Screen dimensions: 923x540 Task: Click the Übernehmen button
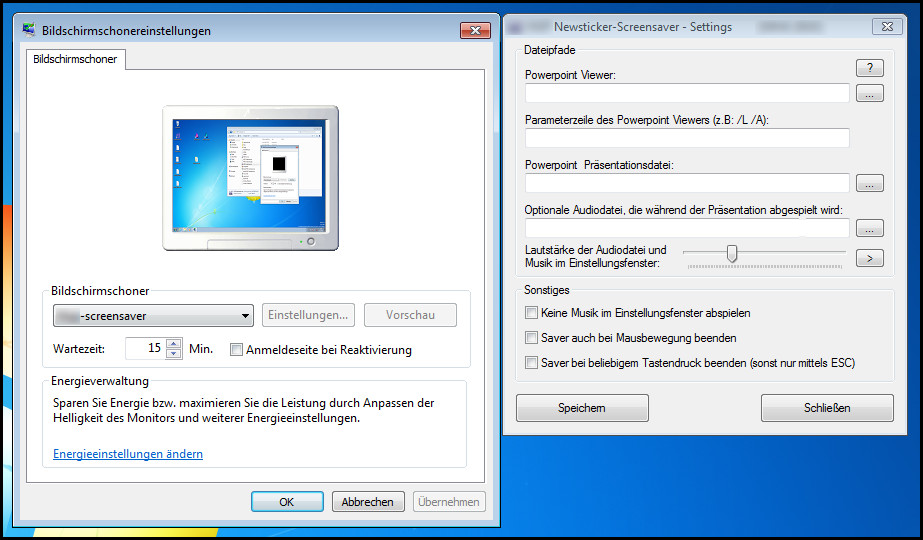point(449,502)
